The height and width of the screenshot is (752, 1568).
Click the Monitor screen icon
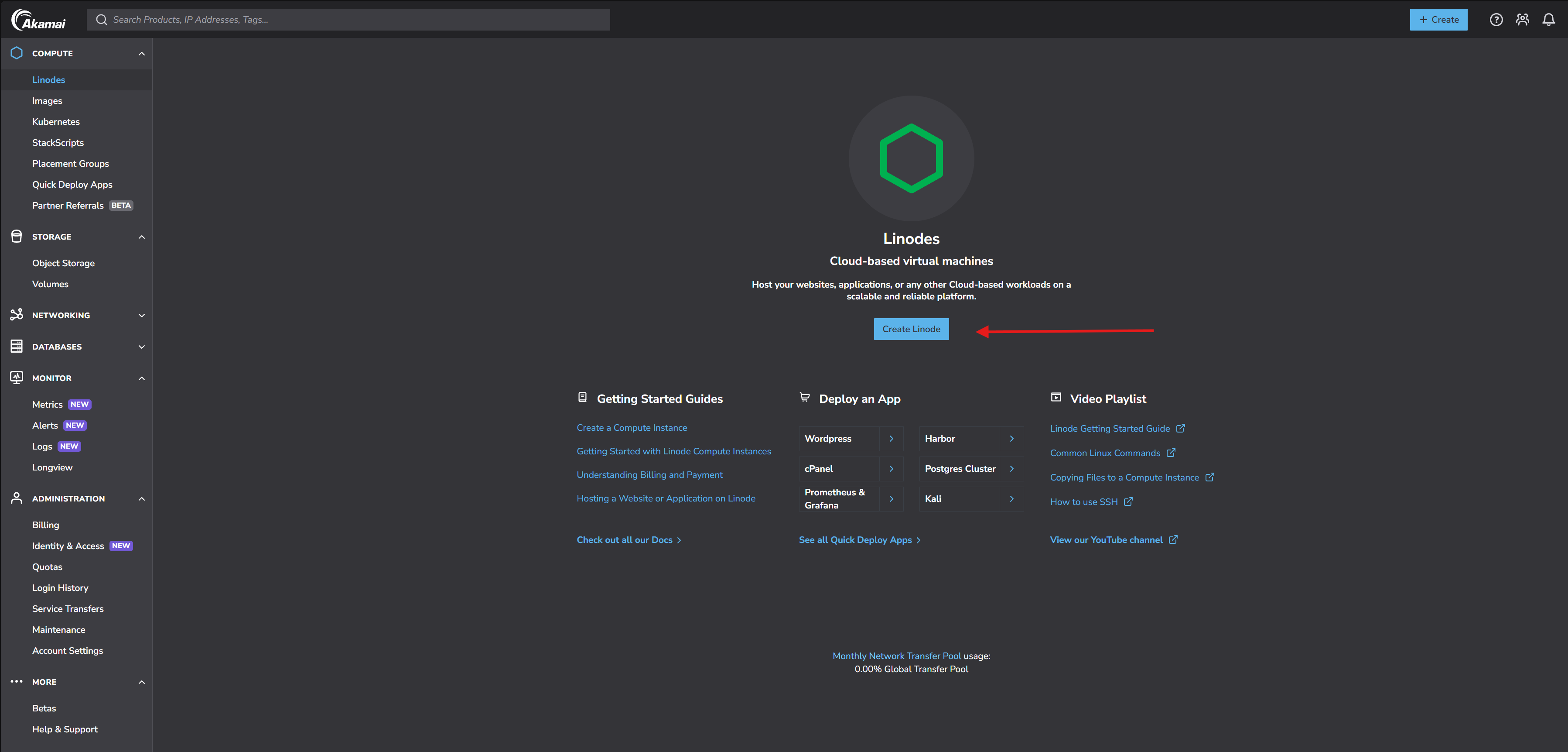(17, 378)
